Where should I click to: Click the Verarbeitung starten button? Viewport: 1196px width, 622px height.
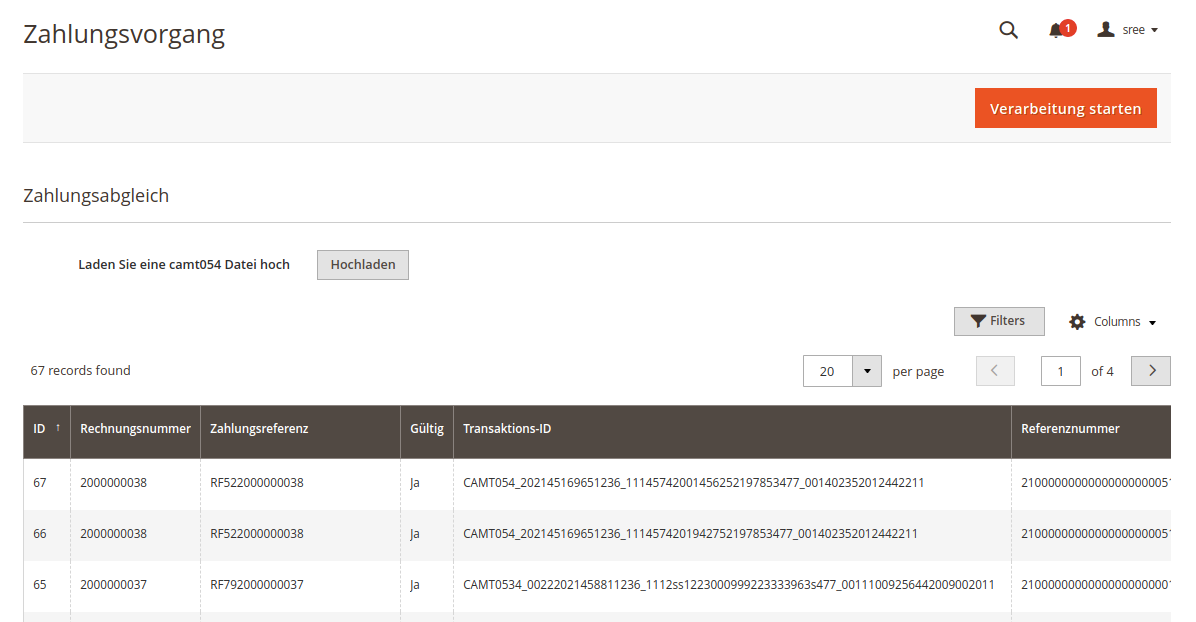click(1066, 108)
